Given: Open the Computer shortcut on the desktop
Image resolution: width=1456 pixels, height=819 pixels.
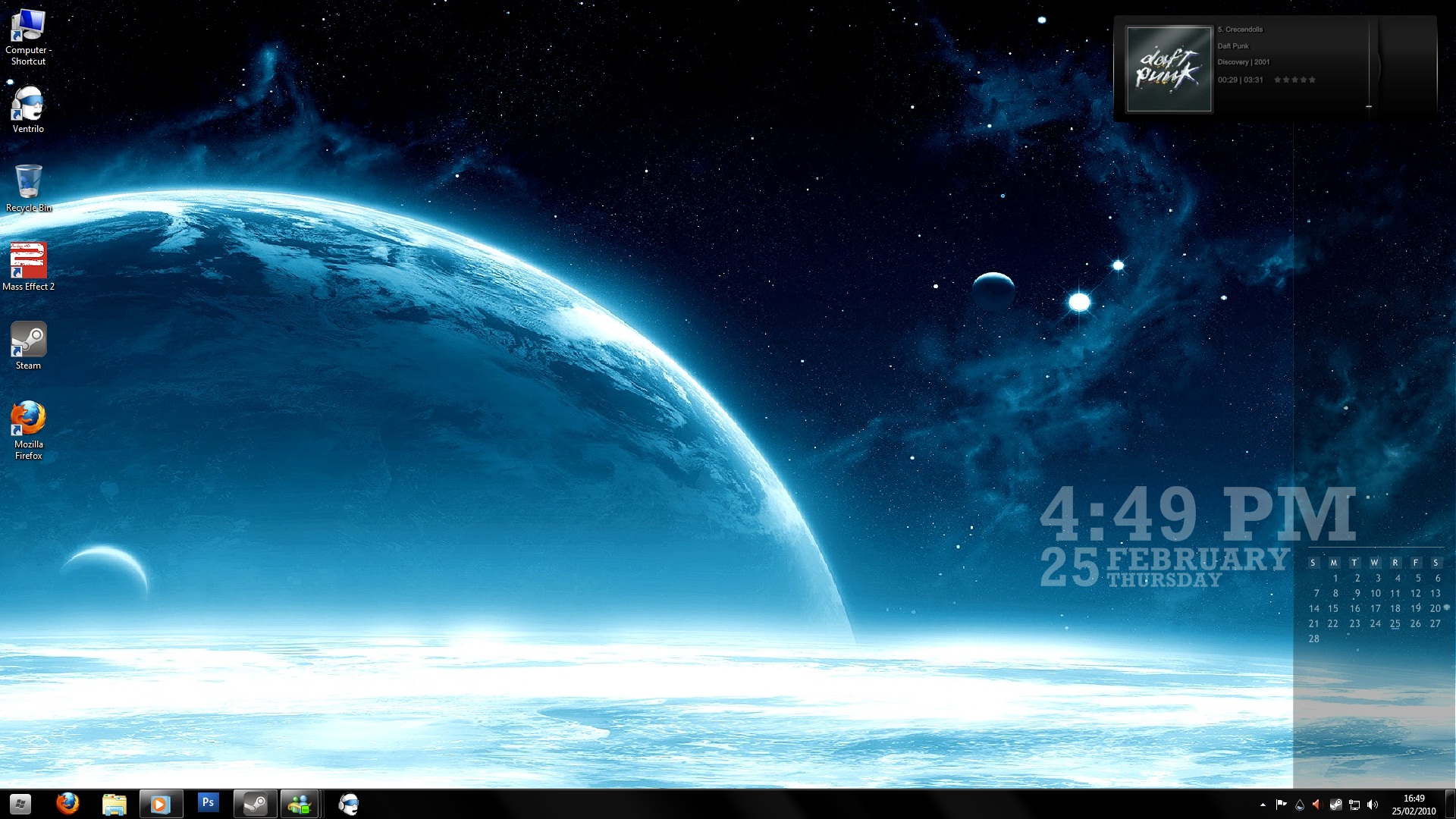Looking at the screenshot, I should pos(28,26).
